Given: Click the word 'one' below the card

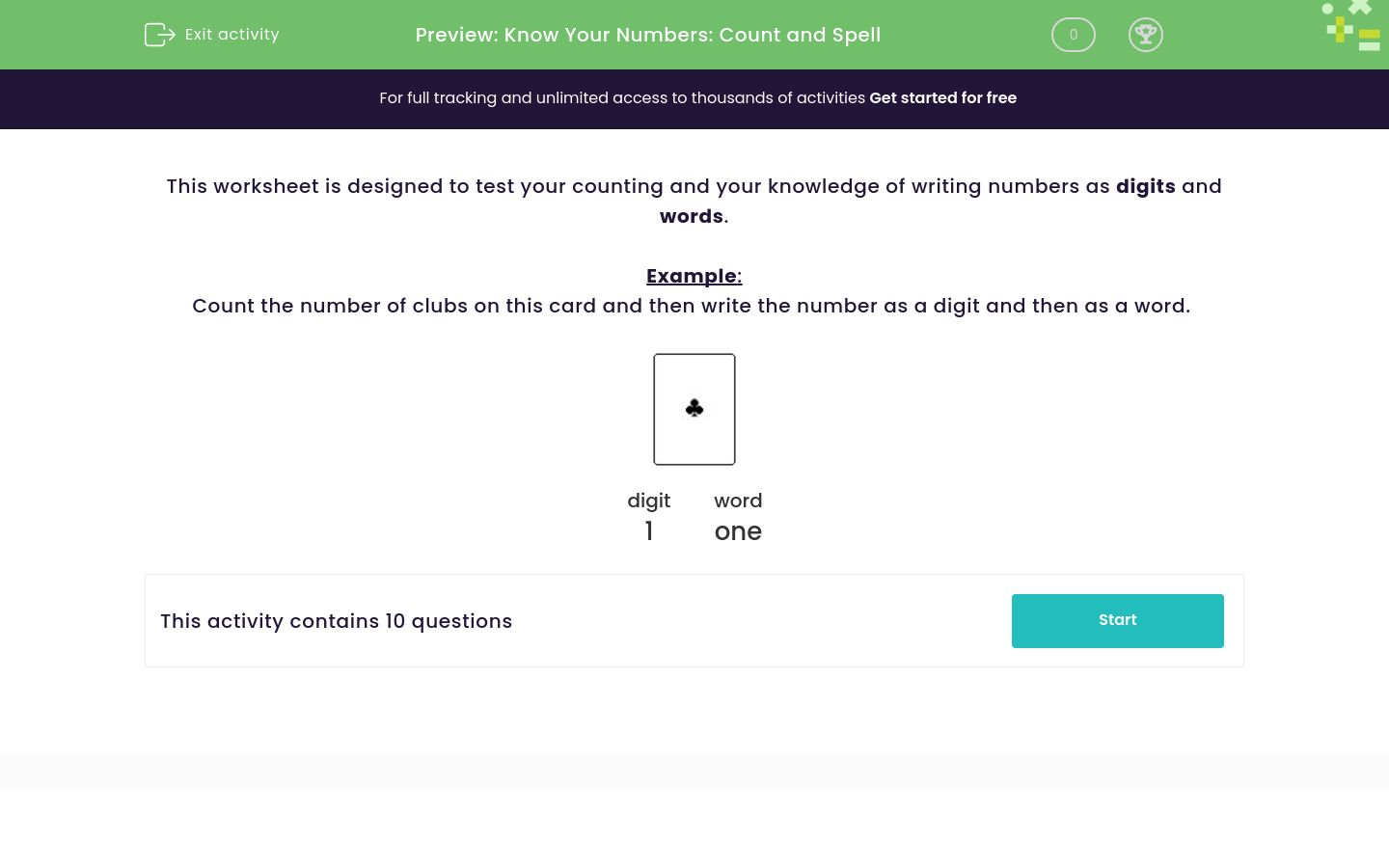Looking at the screenshot, I should coord(738,531).
